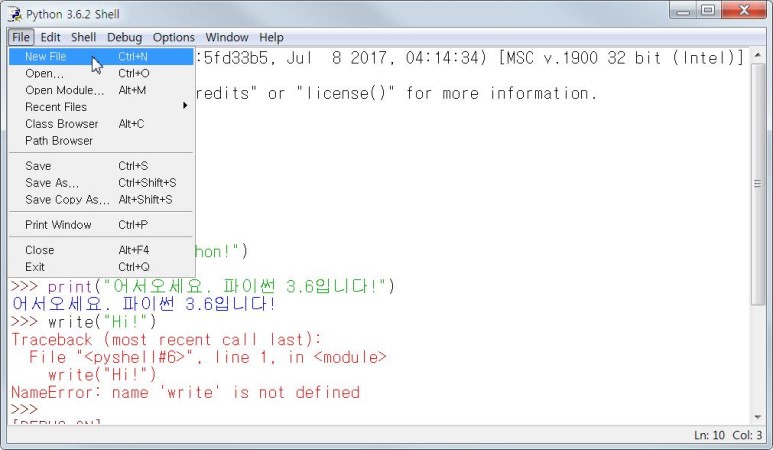Select Print Window from the menu
773x450 pixels.
101,225
